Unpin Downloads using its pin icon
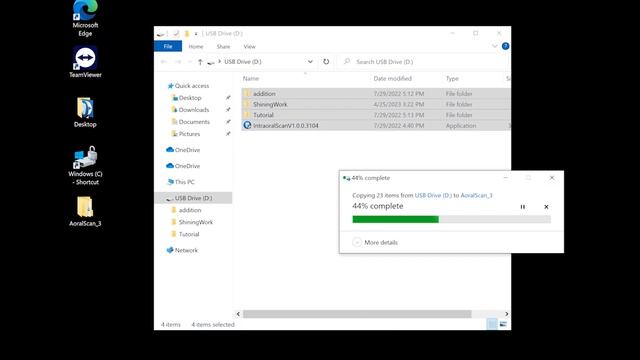 coord(228,110)
